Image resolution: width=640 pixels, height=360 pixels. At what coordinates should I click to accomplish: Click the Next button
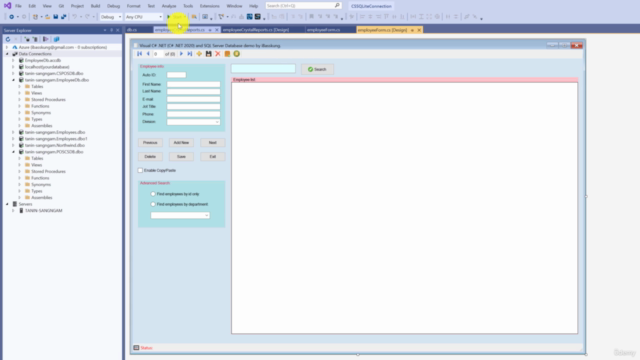pyautogui.click(x=213, y=142)
